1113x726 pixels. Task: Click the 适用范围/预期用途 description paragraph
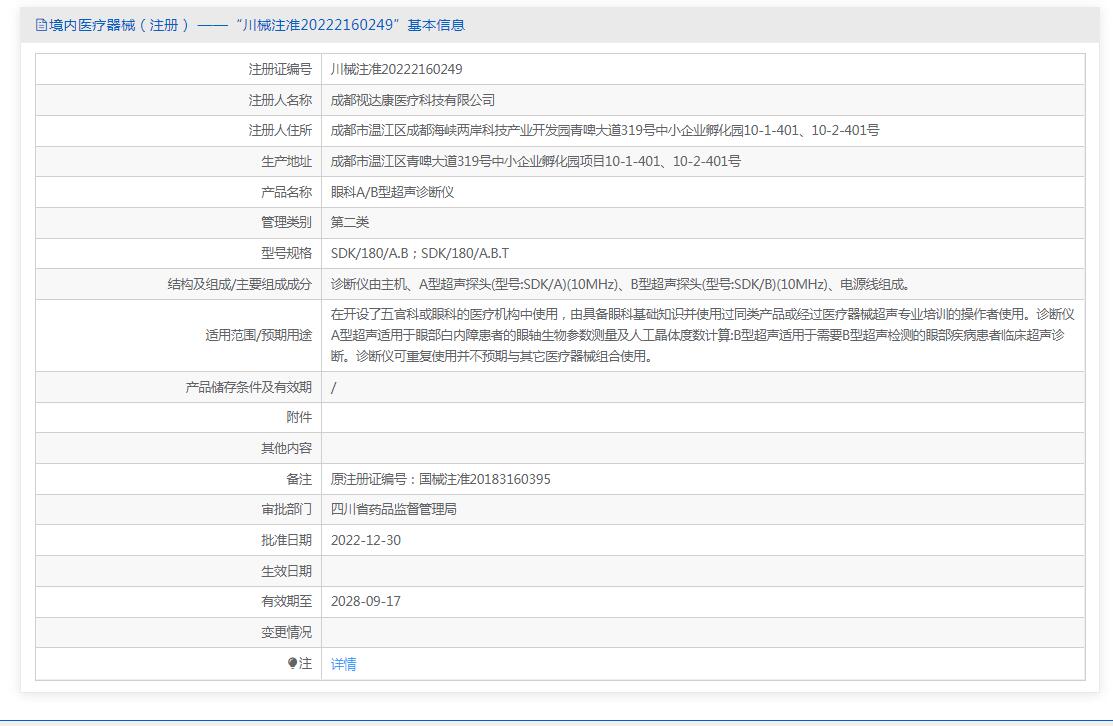702,335
